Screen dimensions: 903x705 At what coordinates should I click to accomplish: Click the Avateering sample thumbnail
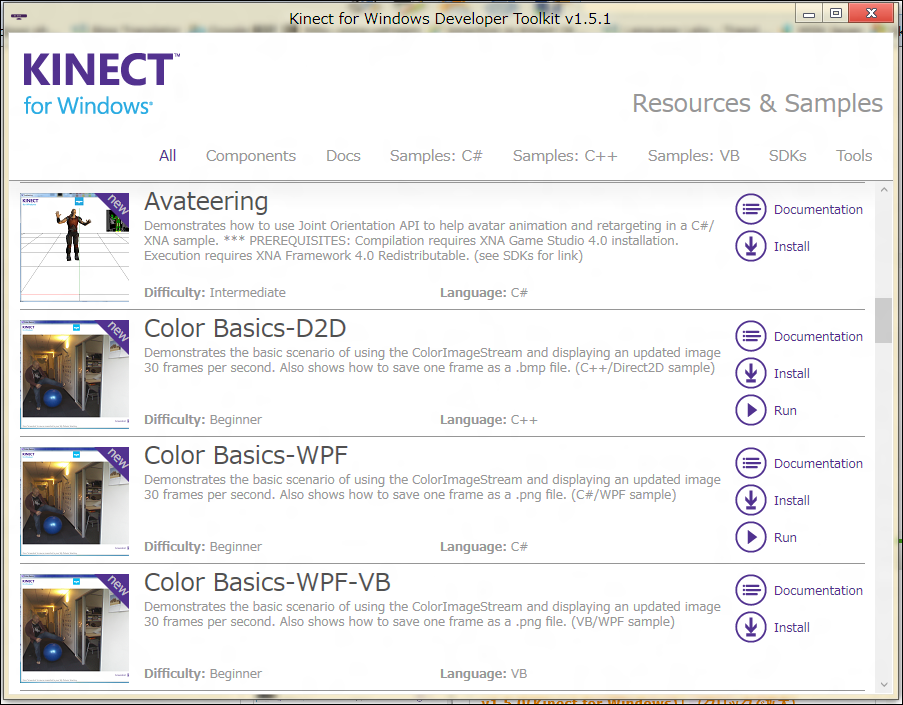point(75,247)
